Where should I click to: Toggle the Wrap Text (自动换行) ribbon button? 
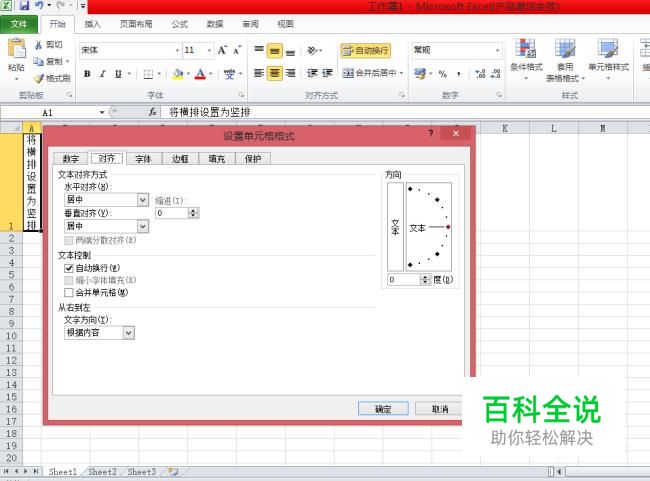[366, 51]
